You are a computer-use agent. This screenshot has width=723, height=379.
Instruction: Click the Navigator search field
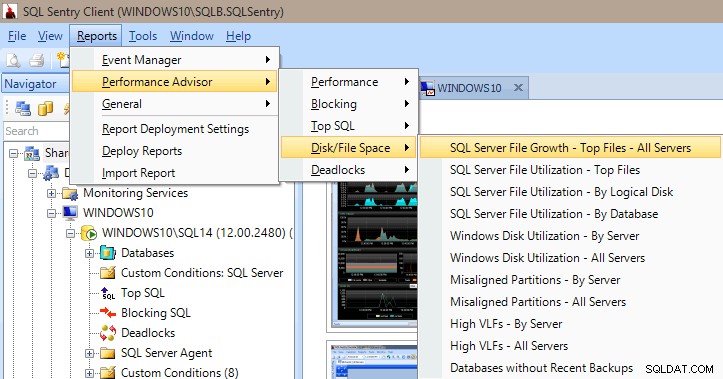(36, 131)
